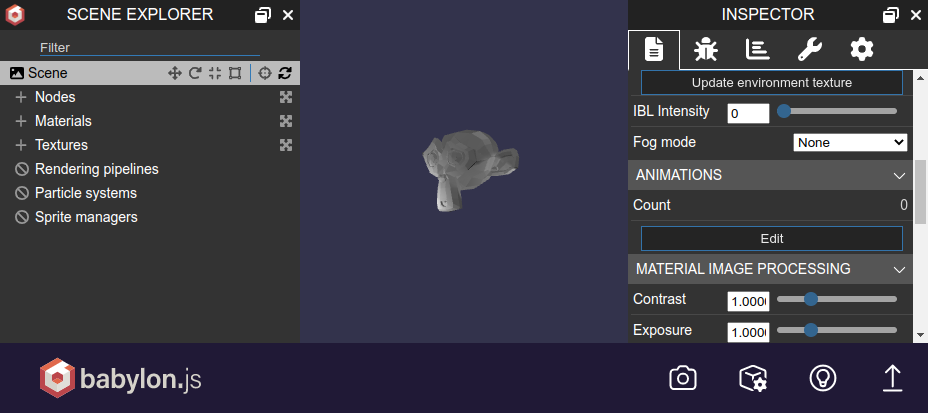Viewport: 928px width, 413px height.
Task: Open model settings cube-gear icon
Action: (753, 378)
